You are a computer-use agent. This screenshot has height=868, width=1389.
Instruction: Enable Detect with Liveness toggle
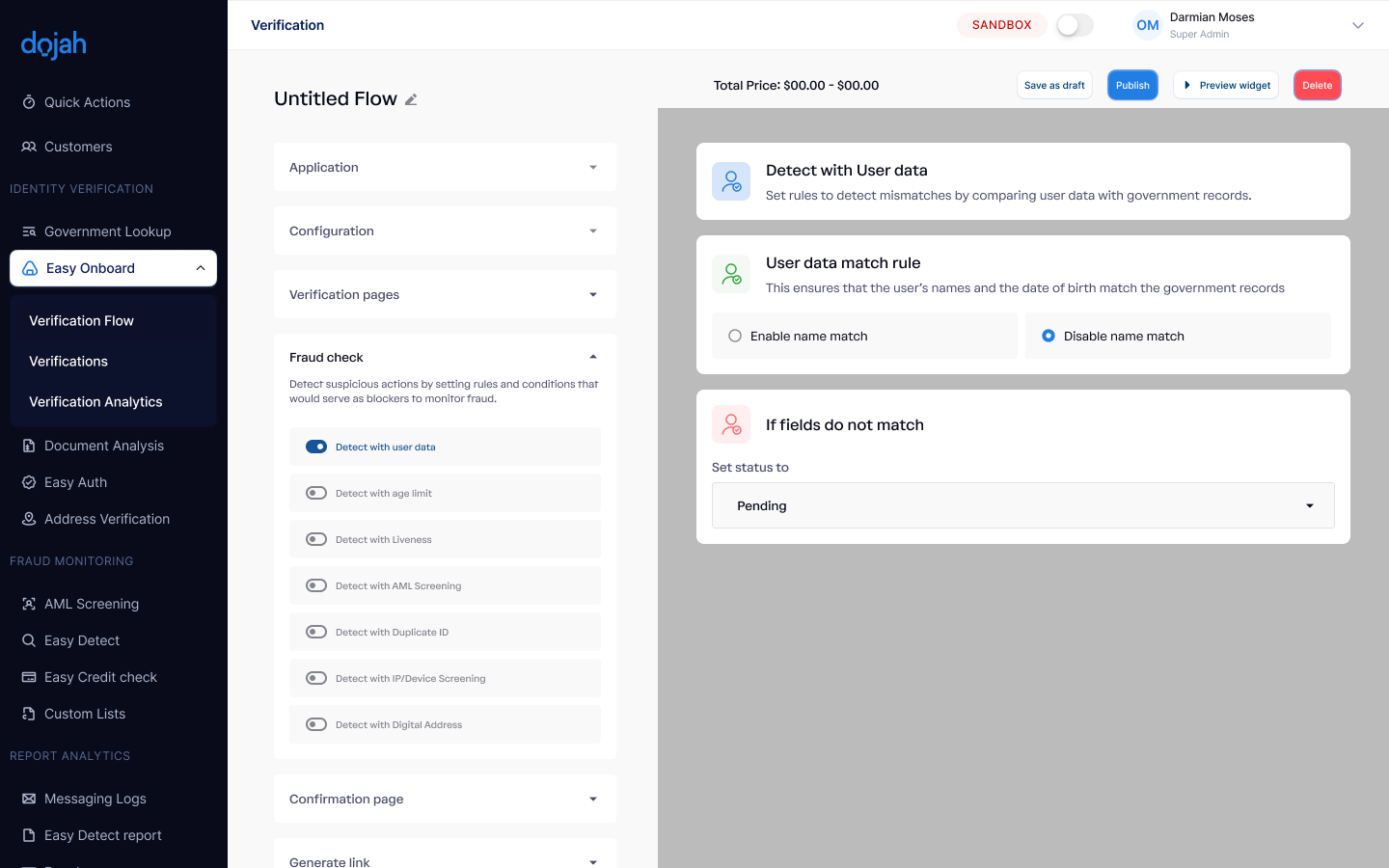316,539
